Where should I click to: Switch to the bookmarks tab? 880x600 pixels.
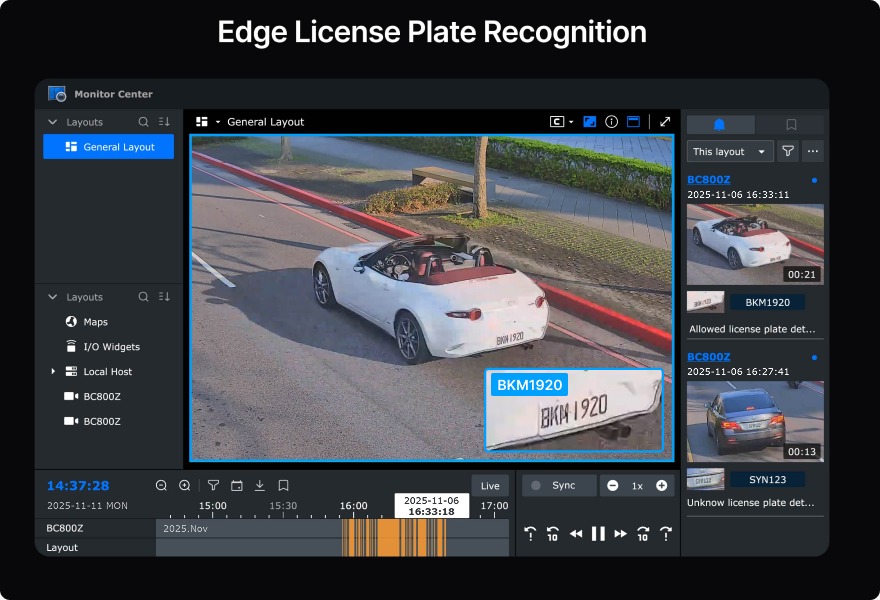pos(791,125)
